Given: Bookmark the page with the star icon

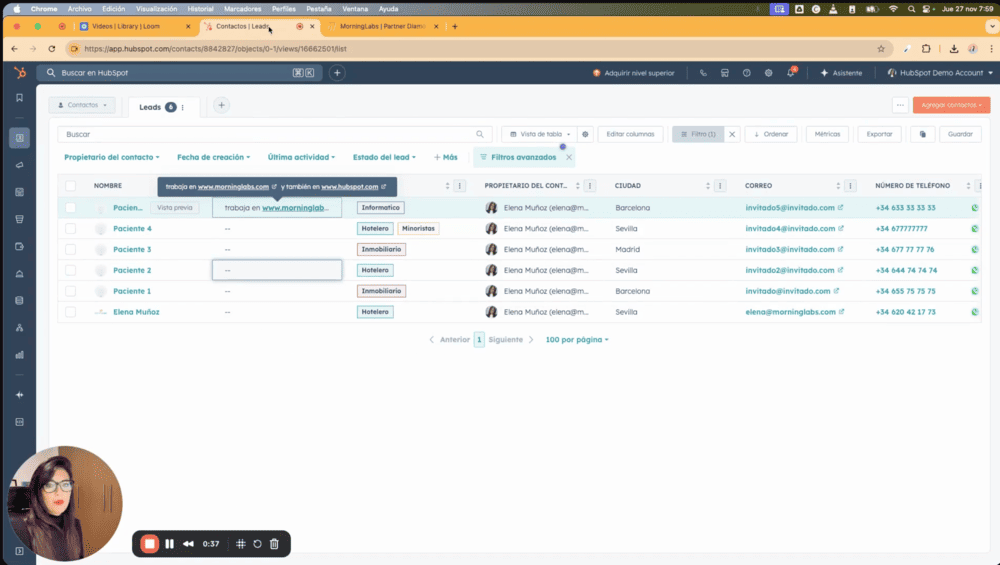Looking at the screenshot, I should (881, 48).
